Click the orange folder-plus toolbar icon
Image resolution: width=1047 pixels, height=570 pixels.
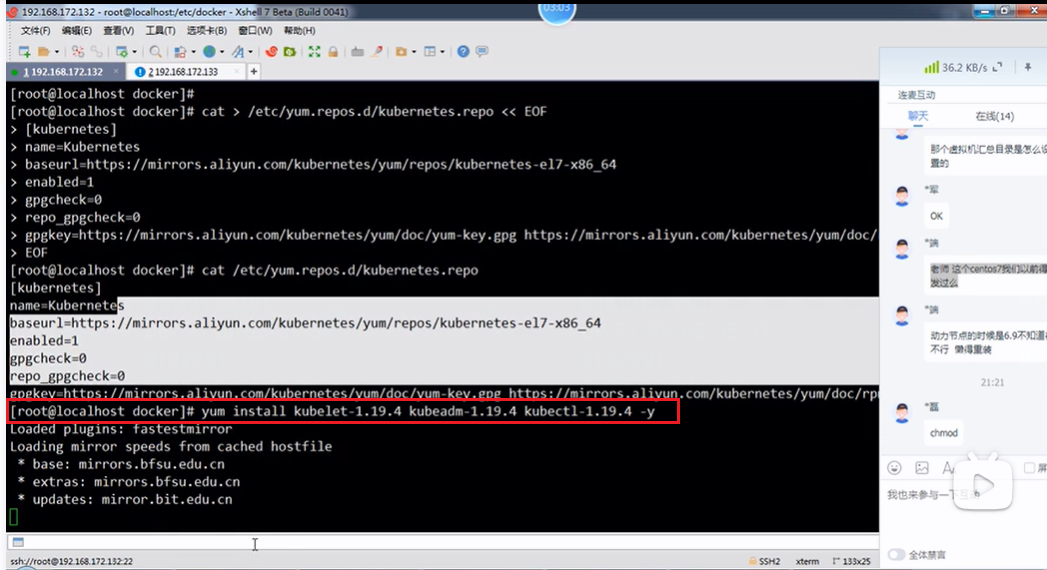[x=401, y=51]
